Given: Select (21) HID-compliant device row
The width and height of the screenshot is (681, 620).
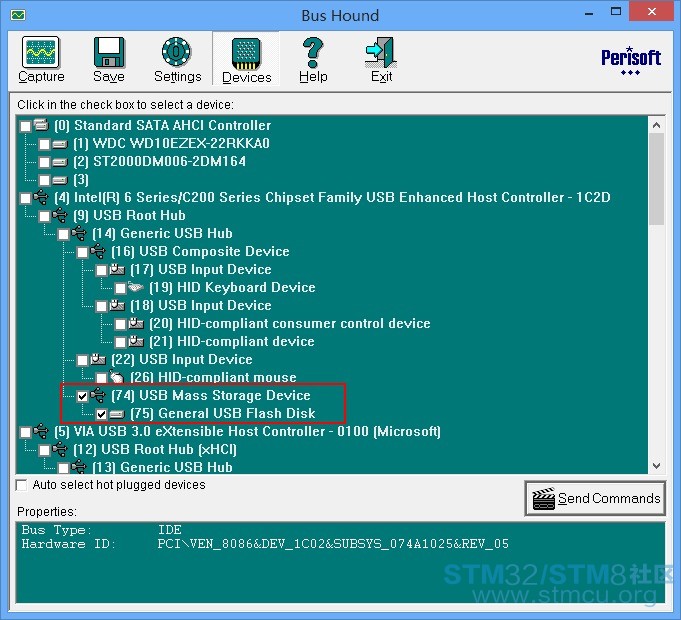Looking at the screenshot, I should click(231, 342).
